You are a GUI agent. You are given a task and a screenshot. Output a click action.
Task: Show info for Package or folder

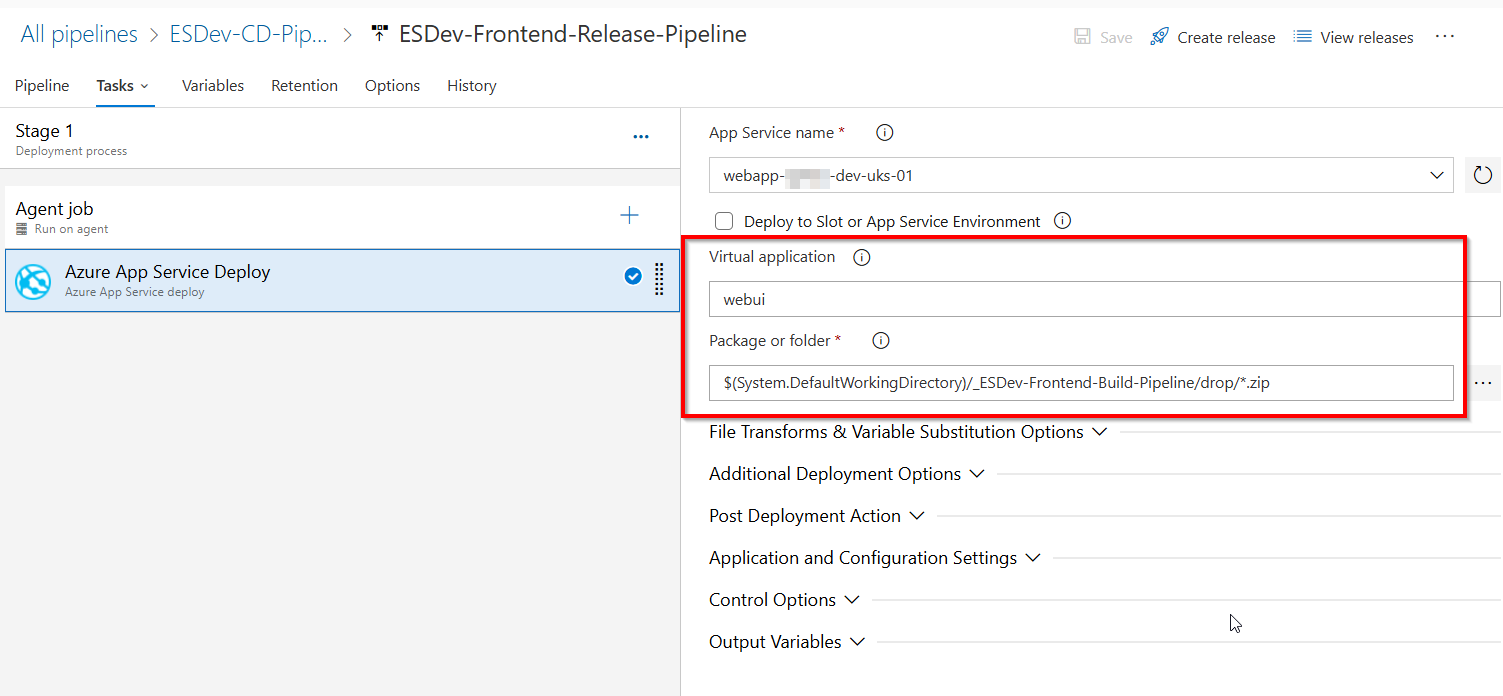(x=881, y=341)
